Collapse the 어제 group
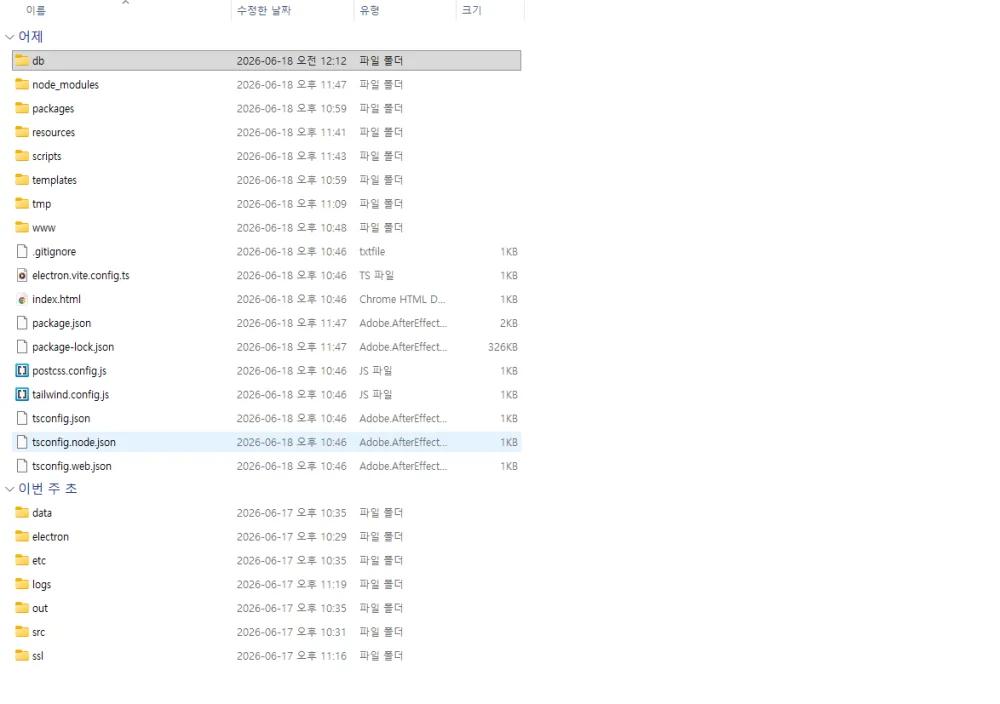 (10, 37)
